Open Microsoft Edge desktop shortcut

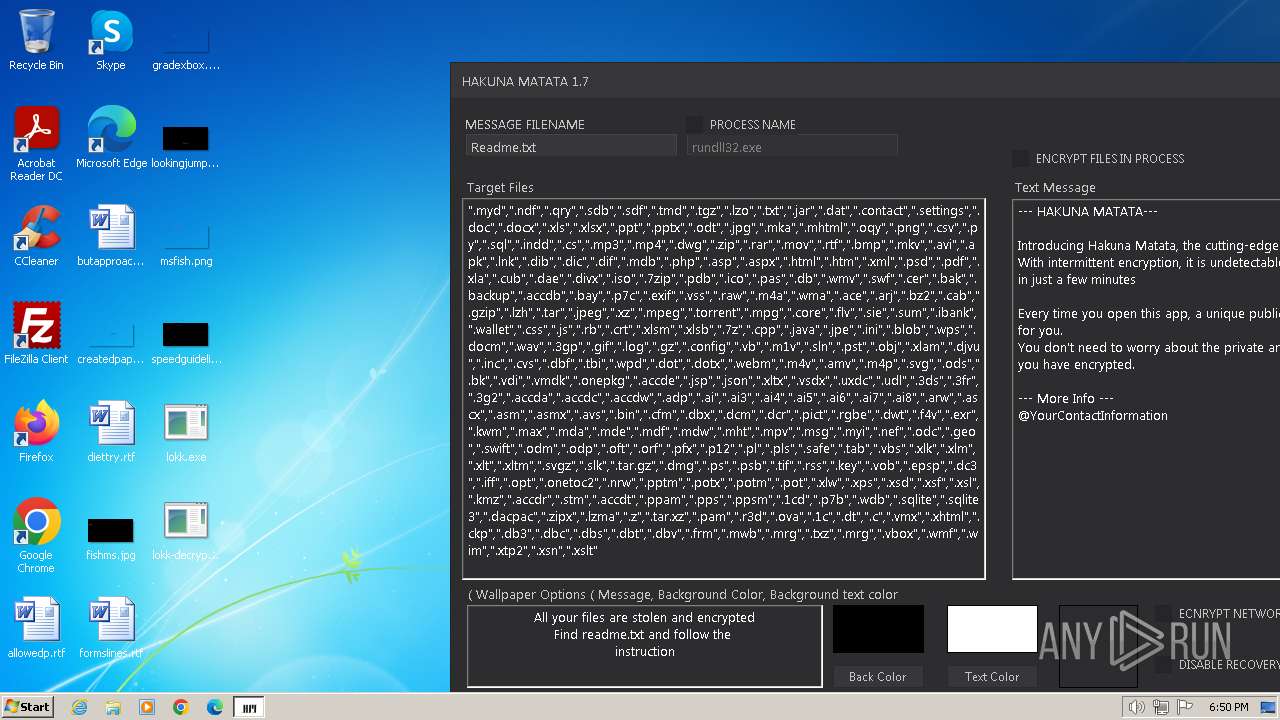(111, 138)
